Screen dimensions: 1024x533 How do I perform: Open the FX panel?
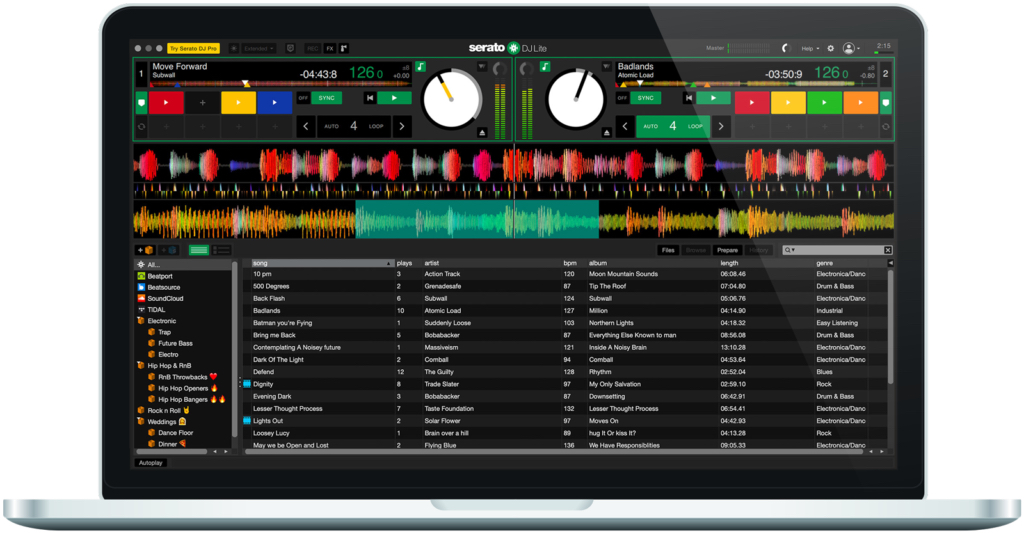pyautogui.click(x=330, y=48)
